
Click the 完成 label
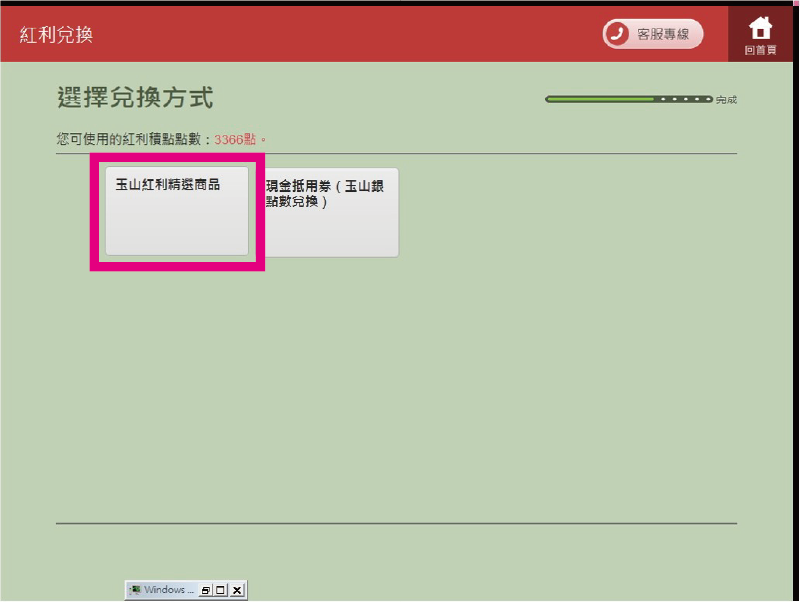click(x=726, y=99)
